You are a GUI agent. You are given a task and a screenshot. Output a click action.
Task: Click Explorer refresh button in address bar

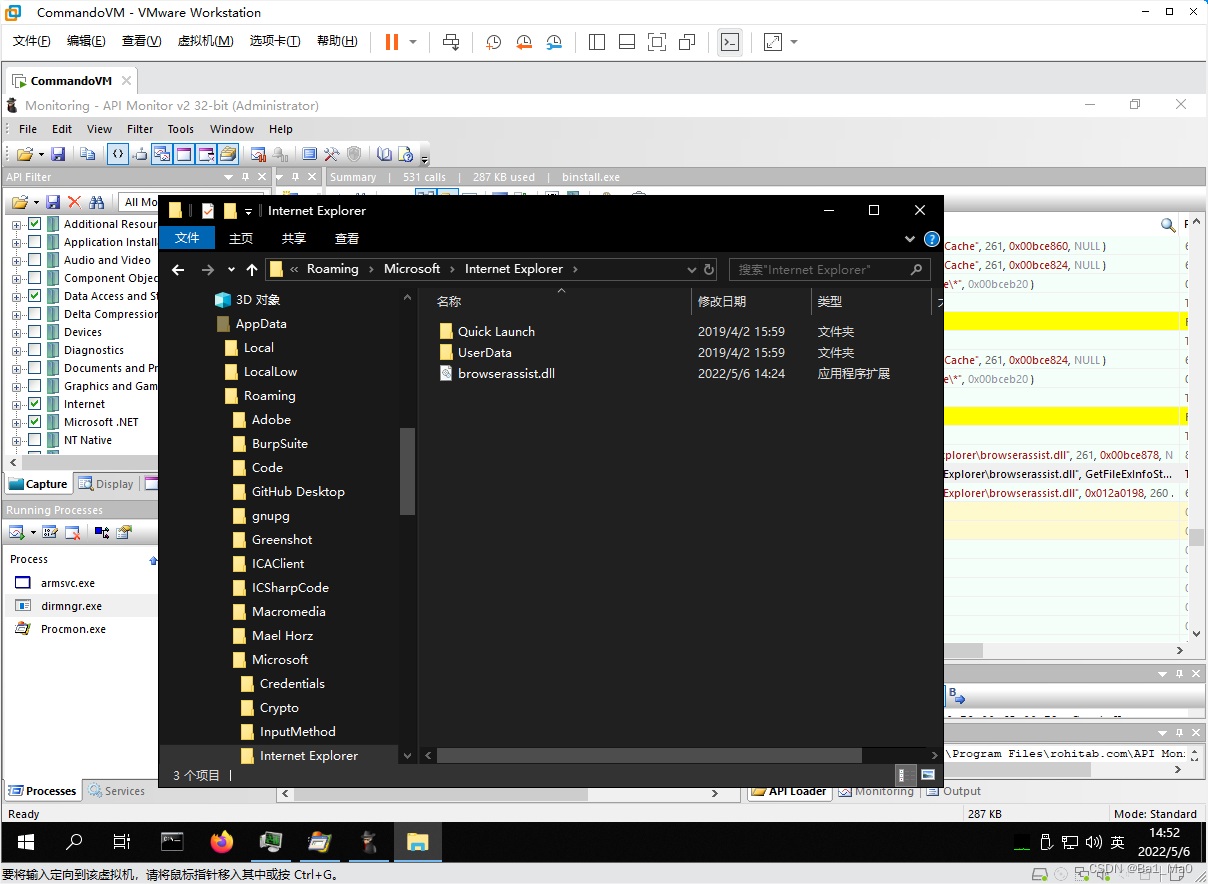click(x=709, y=269)
